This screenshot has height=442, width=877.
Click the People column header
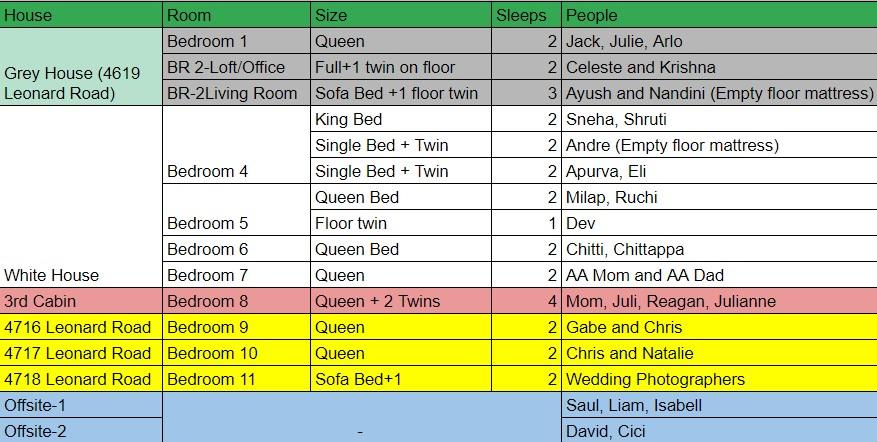(x=719, y=15)
